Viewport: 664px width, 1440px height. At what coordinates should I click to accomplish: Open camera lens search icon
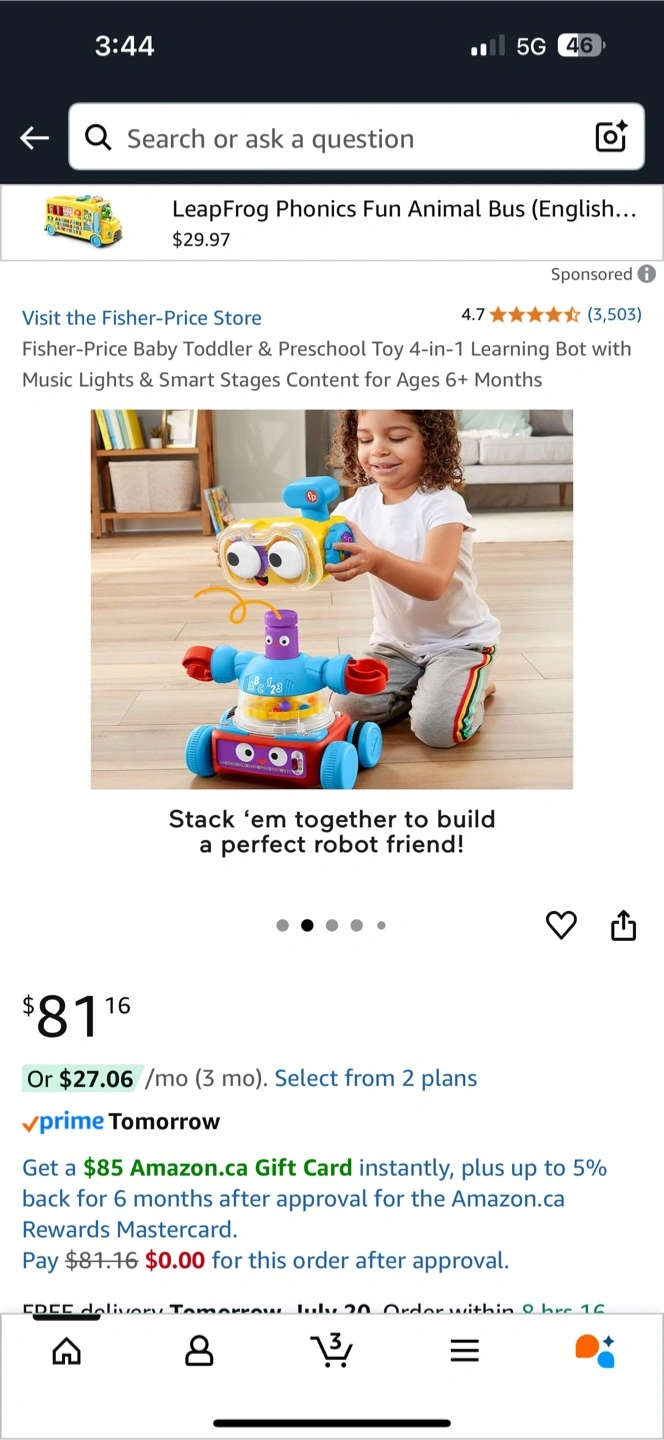pyautogui.click(x=611, y=137)
